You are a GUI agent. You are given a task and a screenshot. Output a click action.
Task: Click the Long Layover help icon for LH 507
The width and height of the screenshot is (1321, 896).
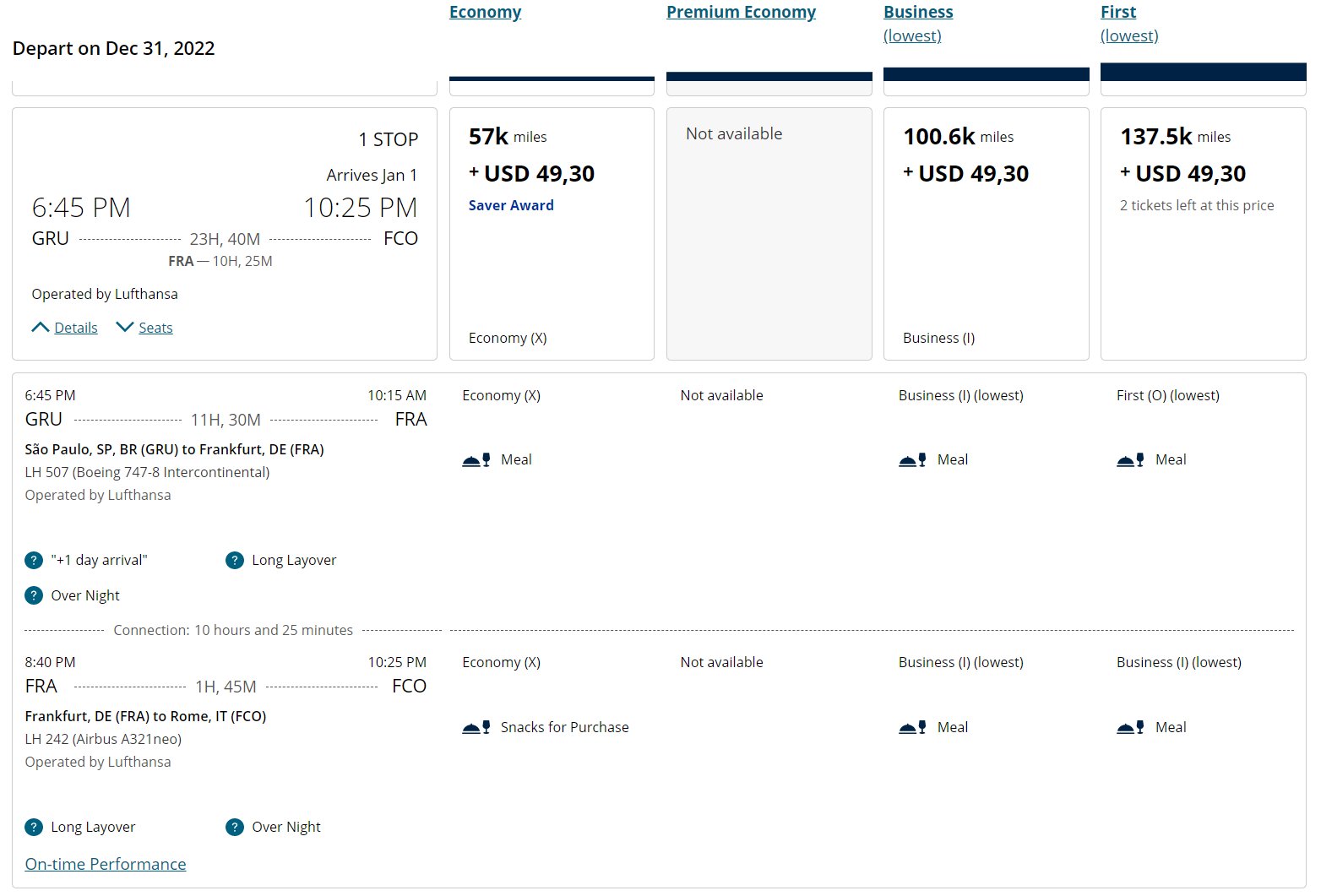pos(235,560)
